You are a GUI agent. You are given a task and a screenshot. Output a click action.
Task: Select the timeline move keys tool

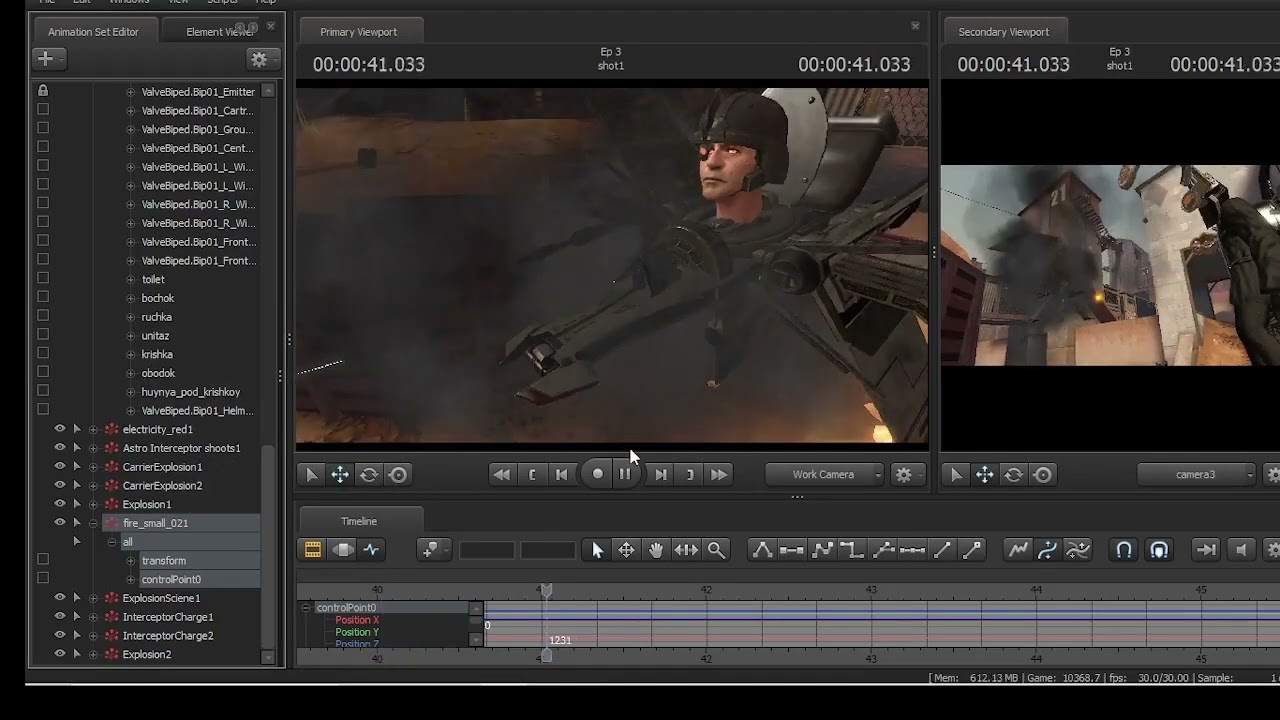pos(626,550)
